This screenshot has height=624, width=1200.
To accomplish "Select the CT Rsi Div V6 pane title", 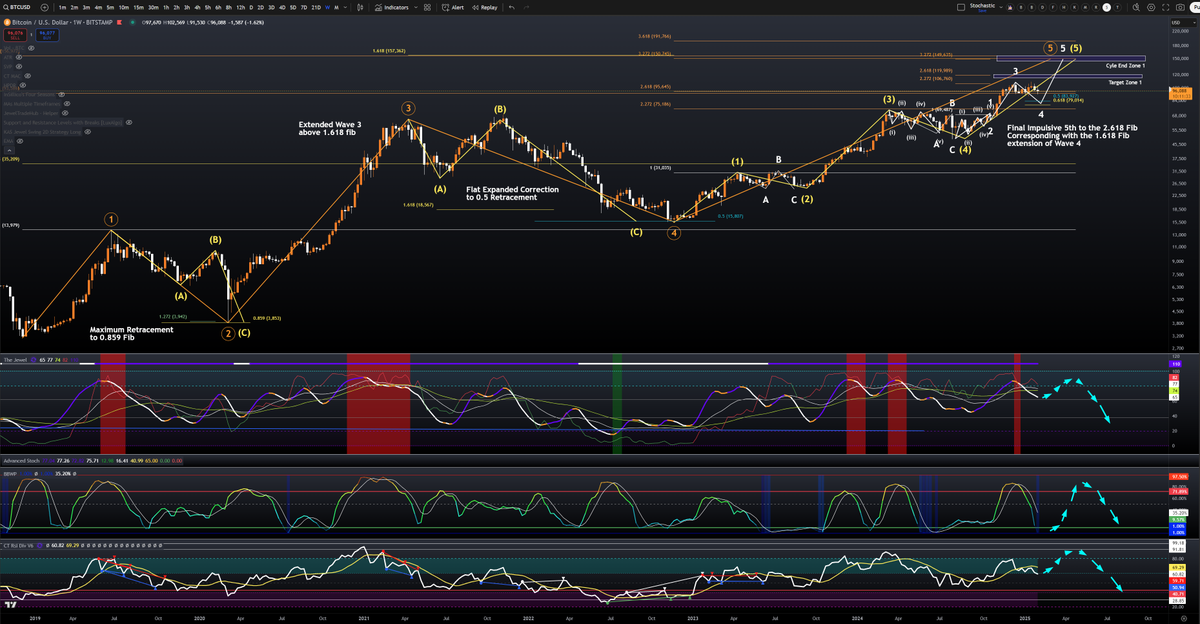I will click(20, 548).
